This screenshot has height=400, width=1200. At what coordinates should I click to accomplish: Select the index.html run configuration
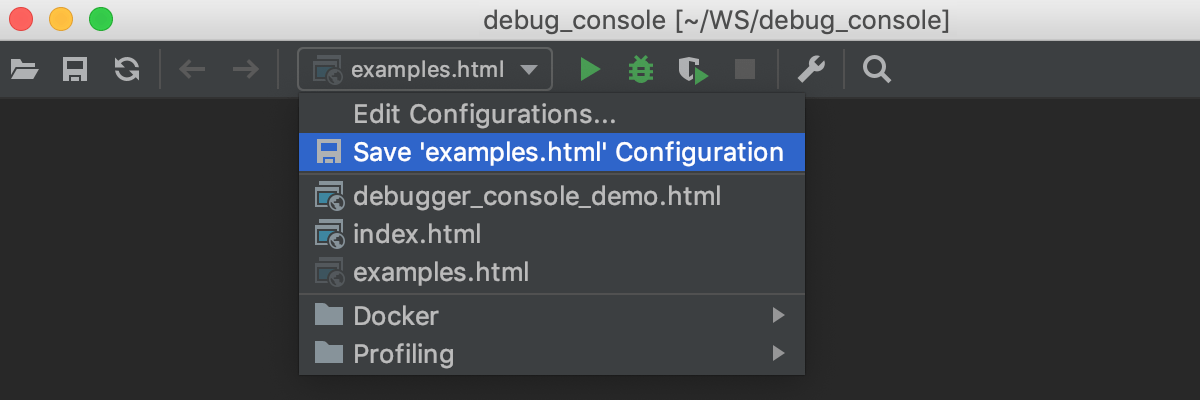pos(552,234)
